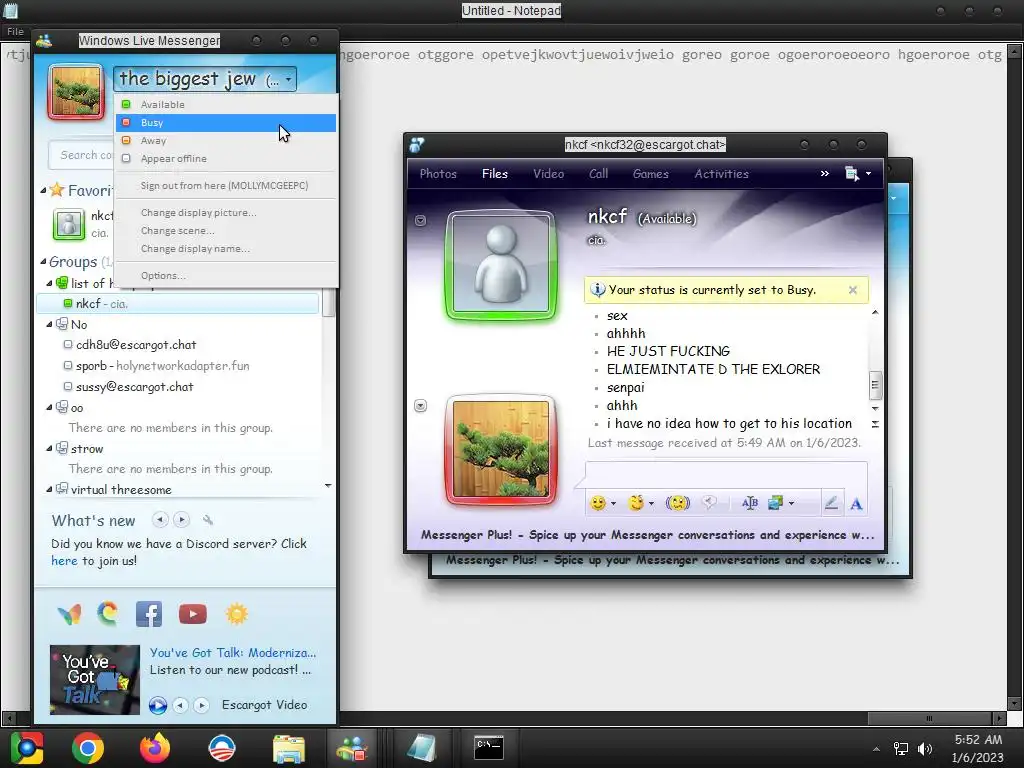Click the sun weather icon
Viewport: 1024px width, 768px height.
point(236,614)
